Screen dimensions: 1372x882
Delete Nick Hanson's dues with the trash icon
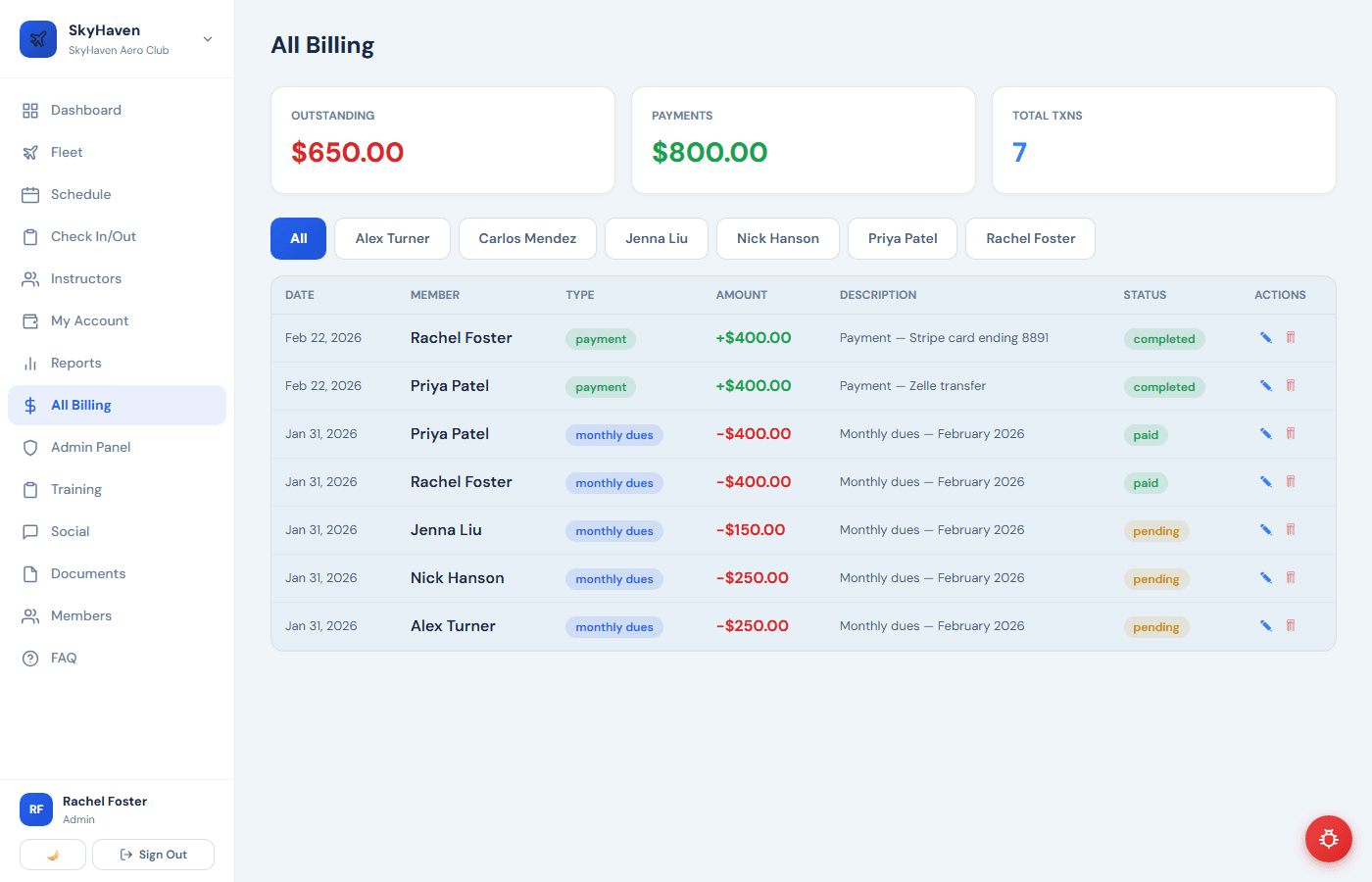click(x=1291, y=577)
